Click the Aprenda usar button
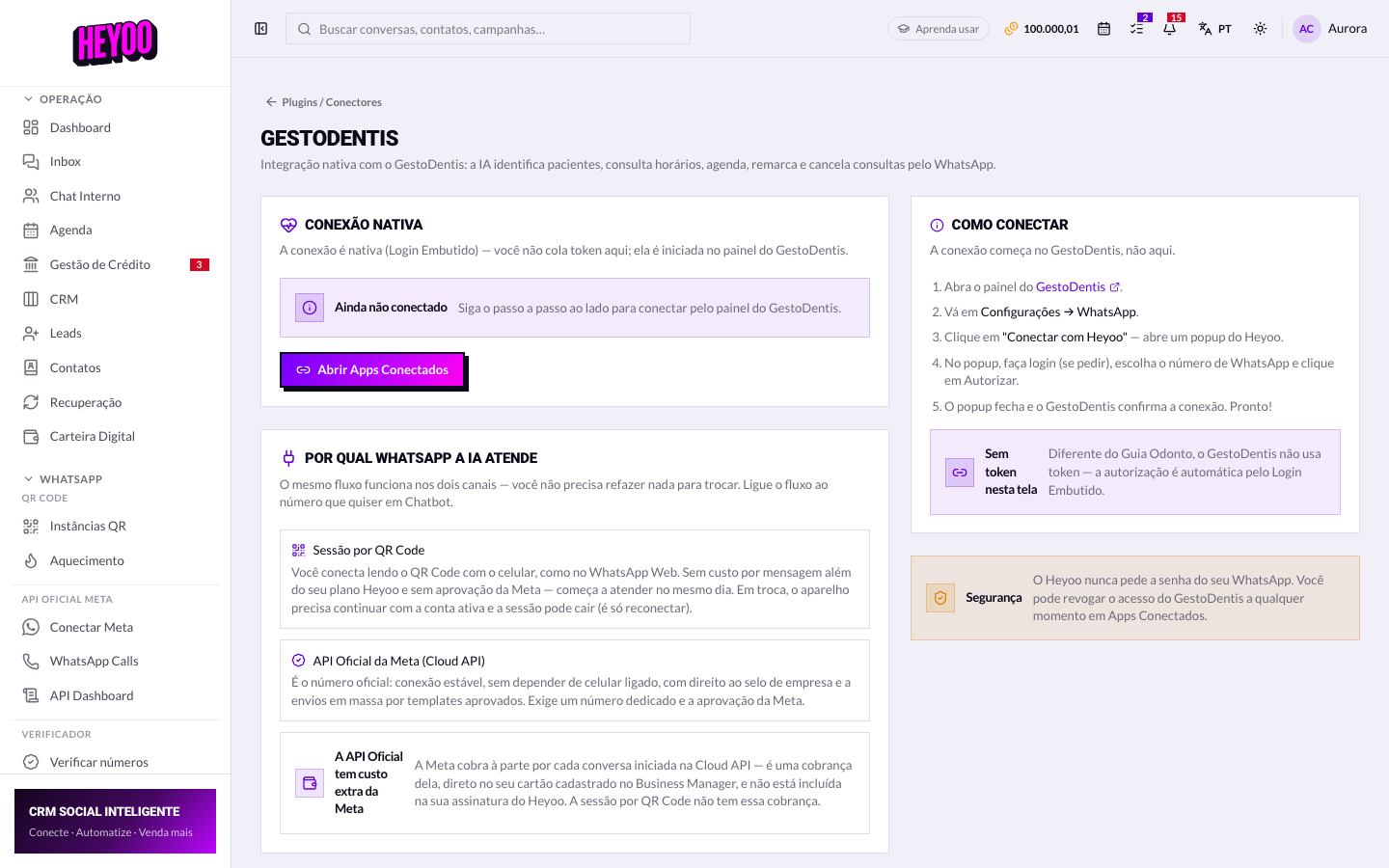Viewport: 1389px width, 868px height. tap(939, 29)
